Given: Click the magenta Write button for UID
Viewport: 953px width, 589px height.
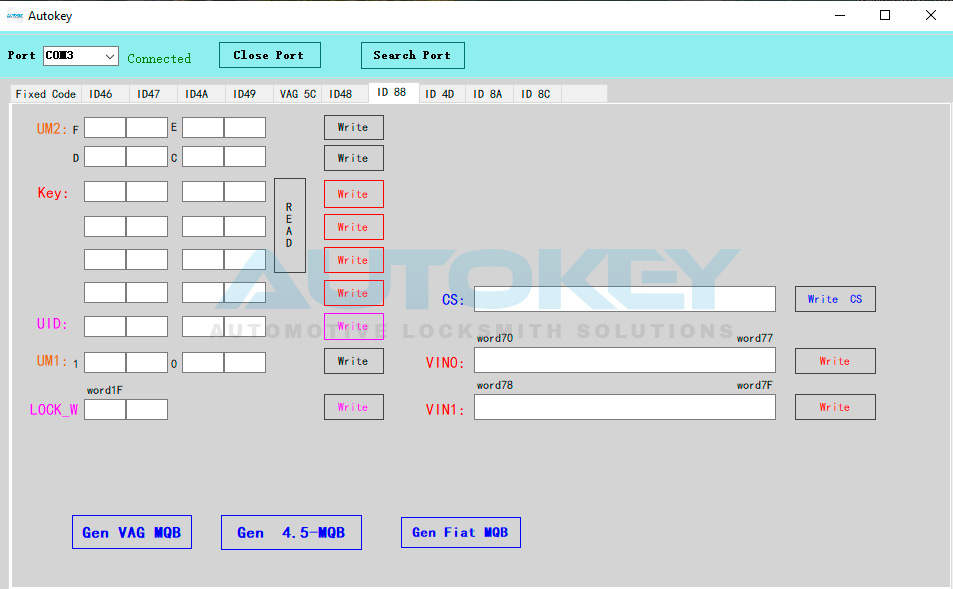Looking at the screenshot, I should click(354, 326).
